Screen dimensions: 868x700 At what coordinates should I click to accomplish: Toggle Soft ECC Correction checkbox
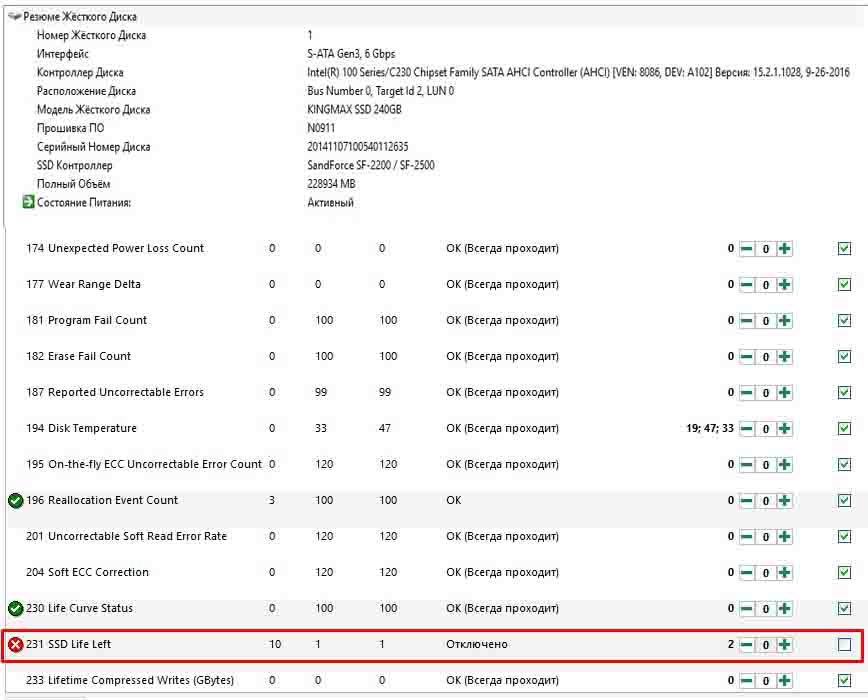pos(844,573)
